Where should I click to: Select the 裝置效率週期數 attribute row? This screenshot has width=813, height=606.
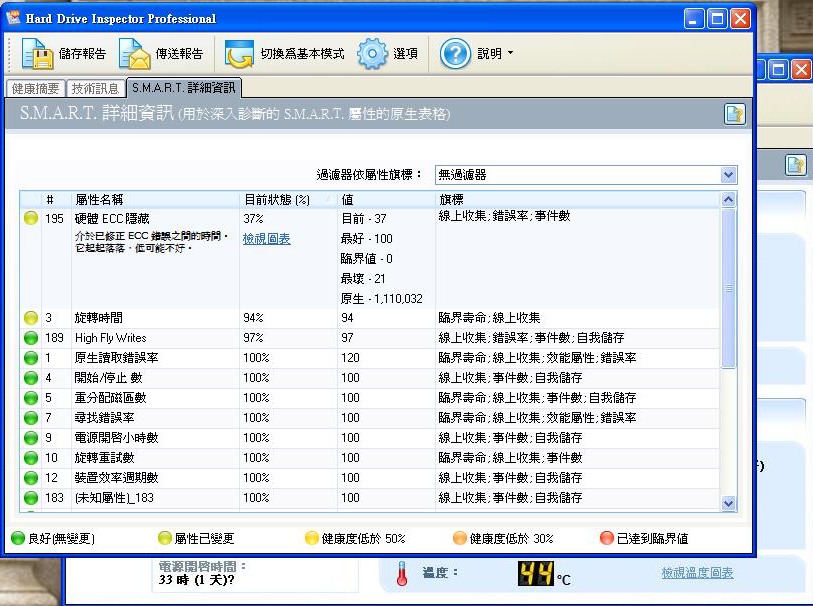(x=370, y=477)
